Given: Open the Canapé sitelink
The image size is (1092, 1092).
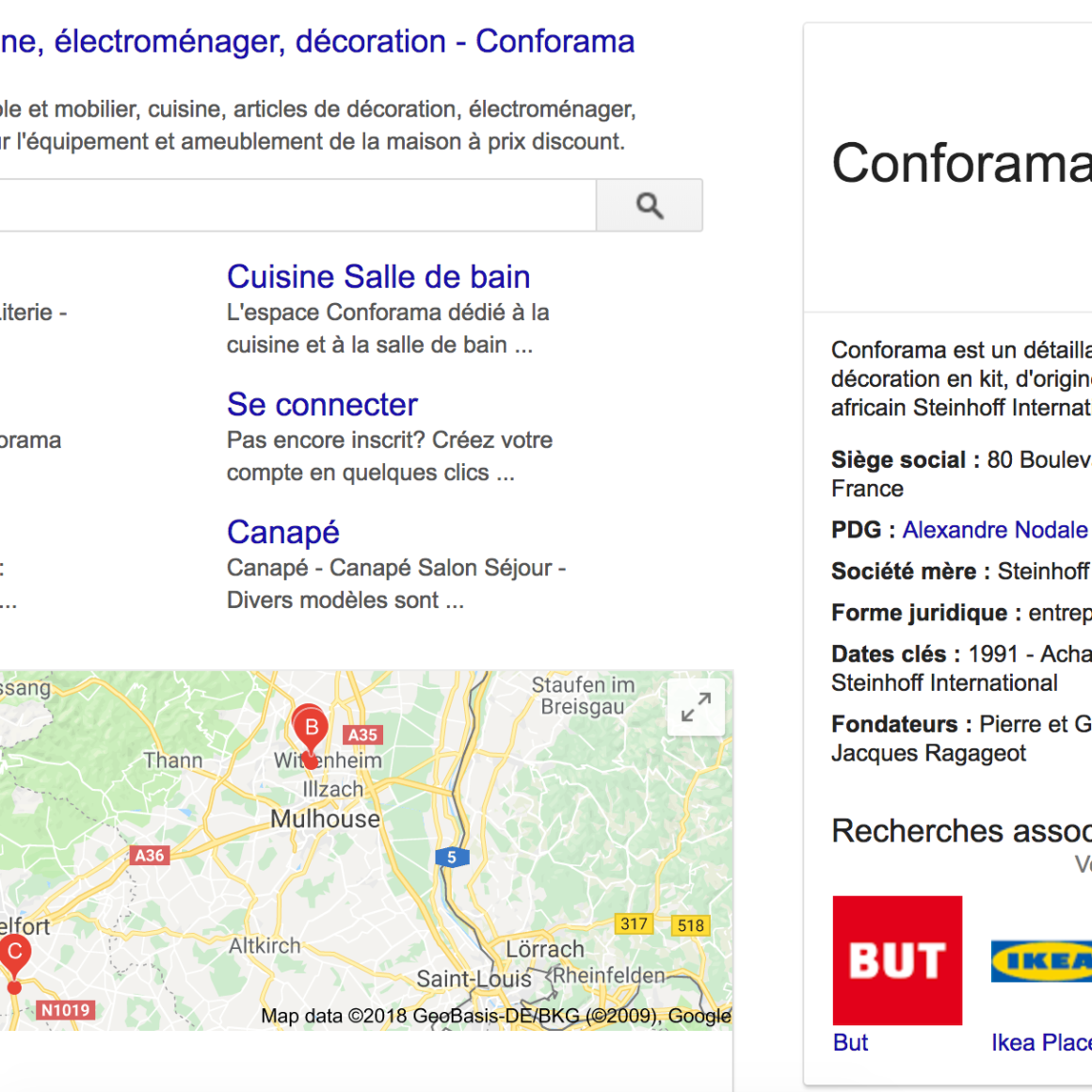Looking at the screenshot, I should (x=282, y=533).
